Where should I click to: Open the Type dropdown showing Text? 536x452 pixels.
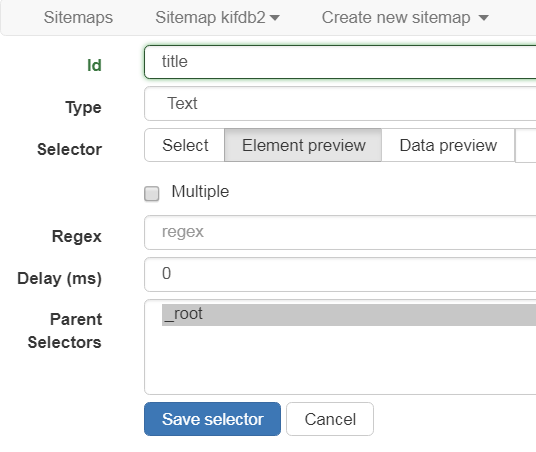tap(340, 104)
